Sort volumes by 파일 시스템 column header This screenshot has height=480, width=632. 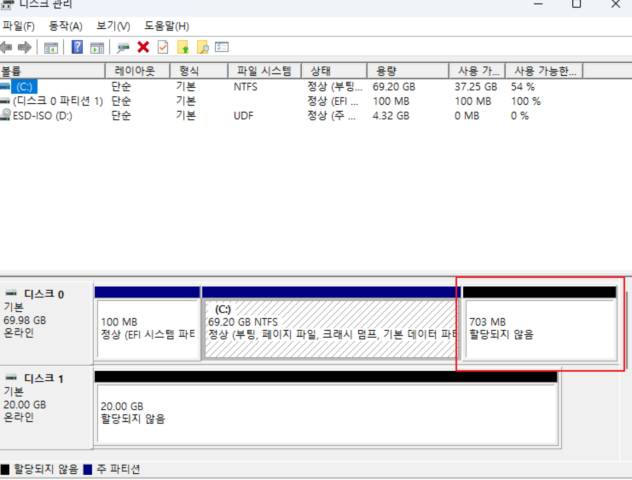coord(263,71)
